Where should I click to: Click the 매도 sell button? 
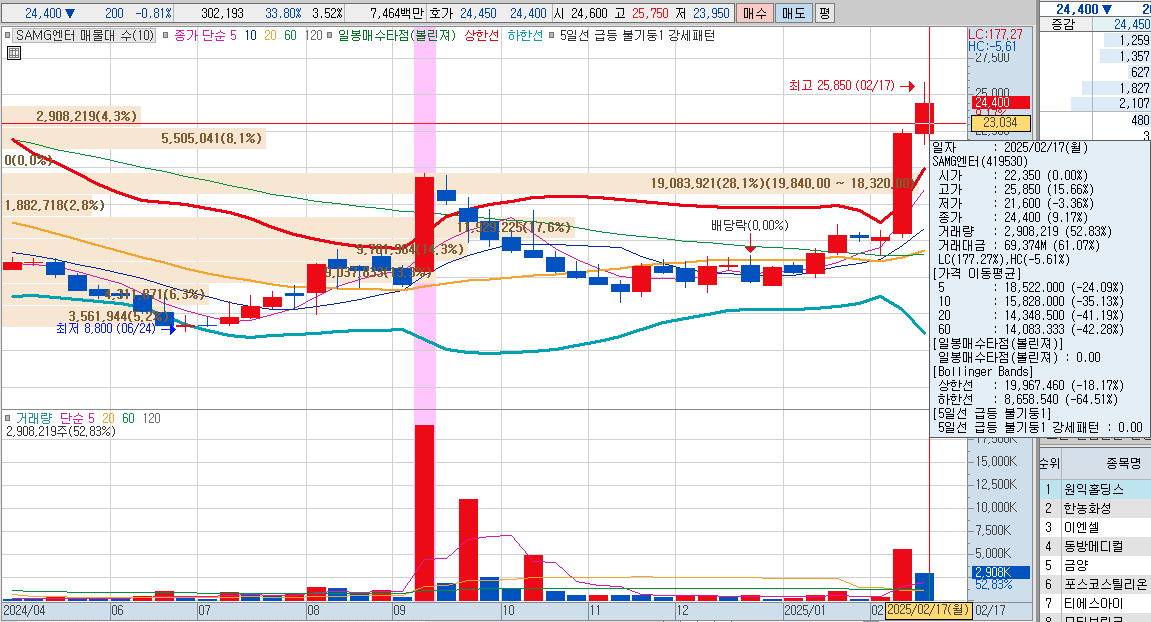click(794, 13)
